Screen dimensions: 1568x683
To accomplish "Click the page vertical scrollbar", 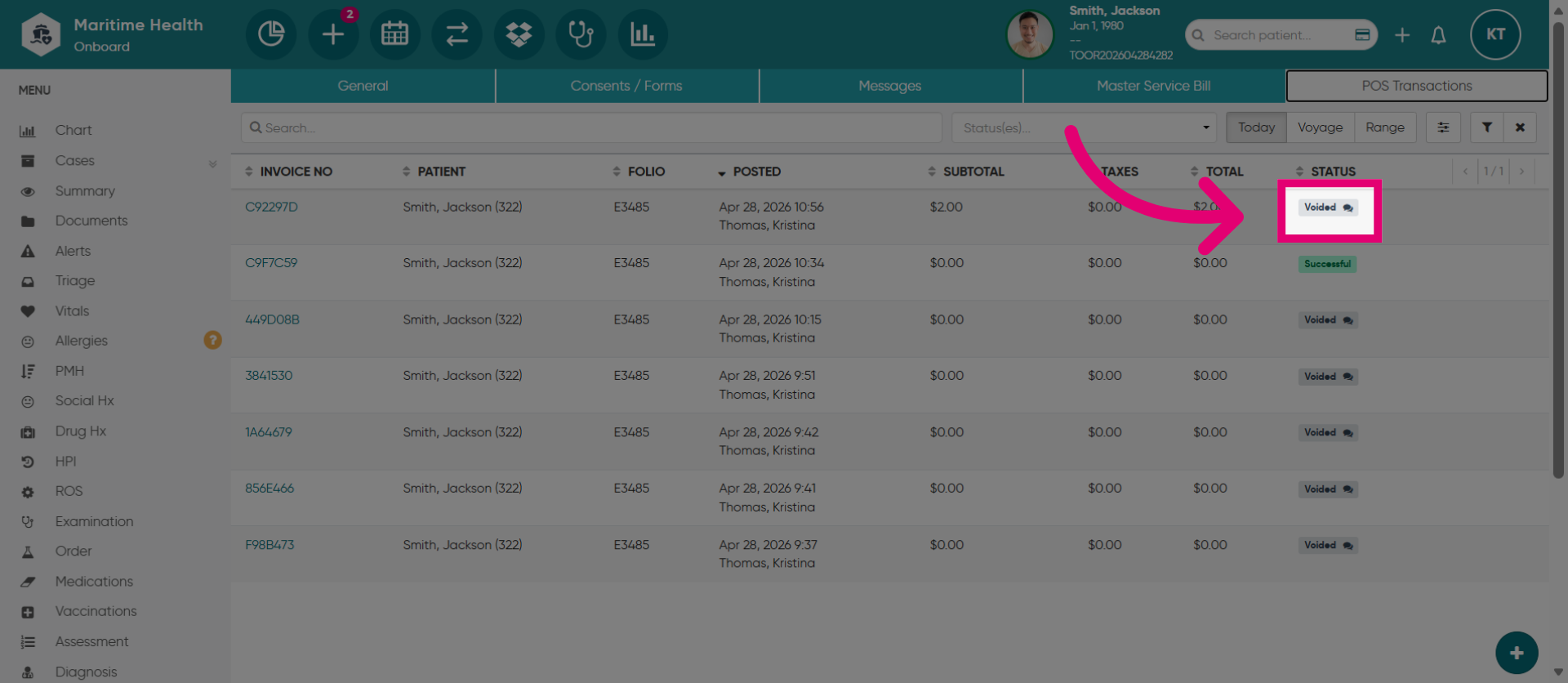I will tap(1558, 249).
